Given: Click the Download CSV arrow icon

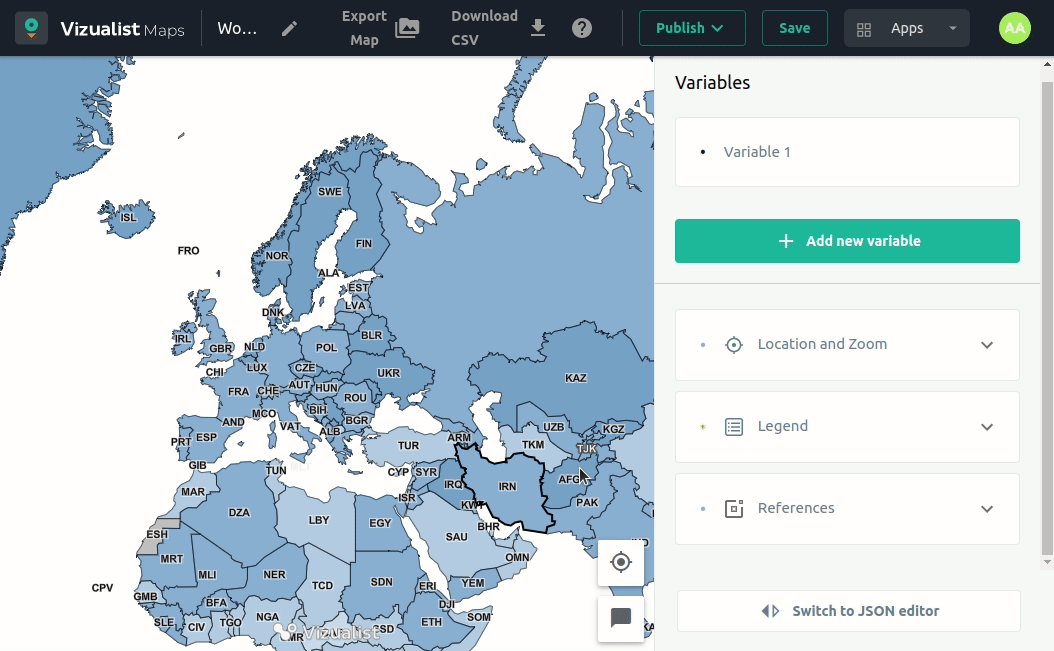Looking at the screenshot, I should click(538, 28).
